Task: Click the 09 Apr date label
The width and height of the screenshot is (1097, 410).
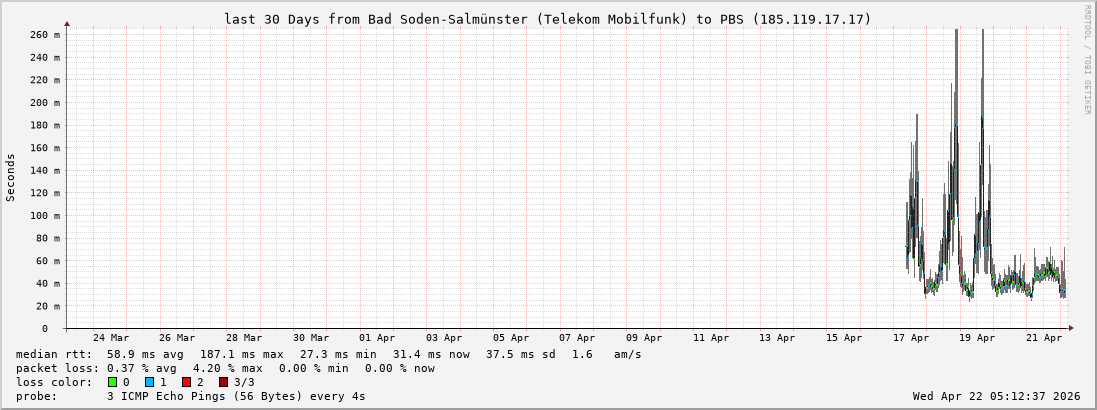Action: point(644,338)
